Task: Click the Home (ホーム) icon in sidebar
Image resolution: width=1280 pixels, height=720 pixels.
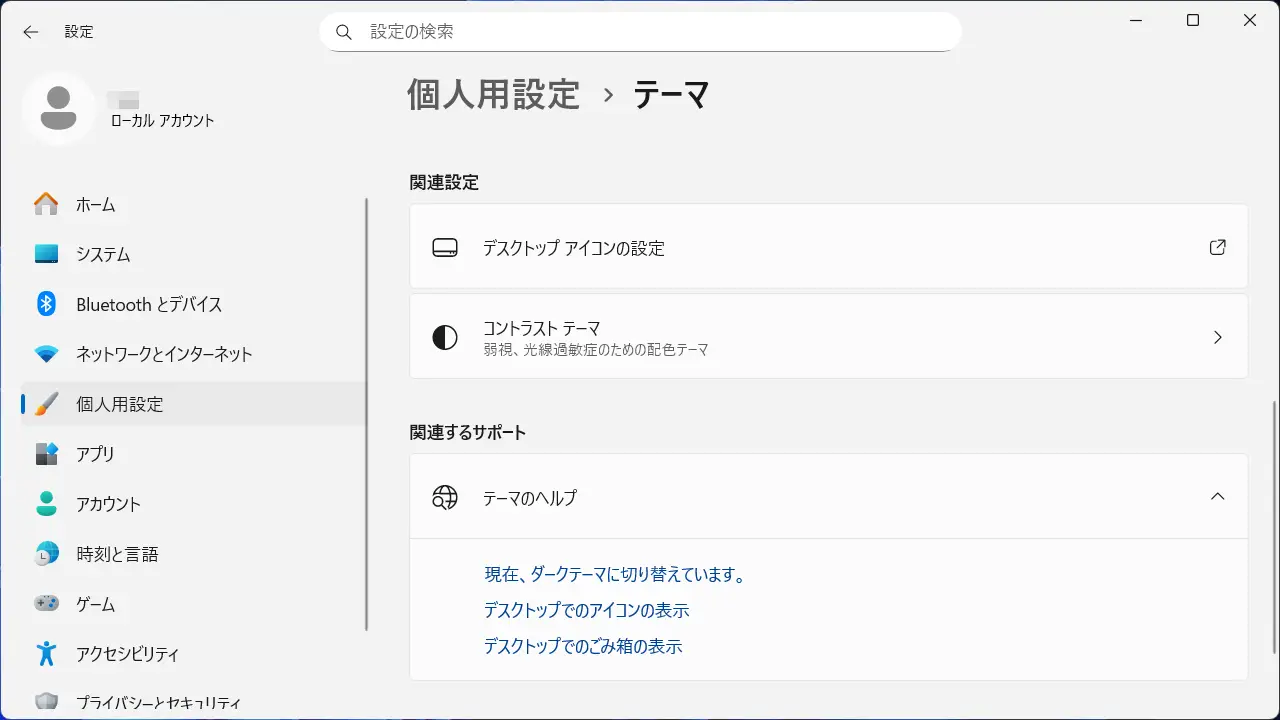Action: click(46, 204)
